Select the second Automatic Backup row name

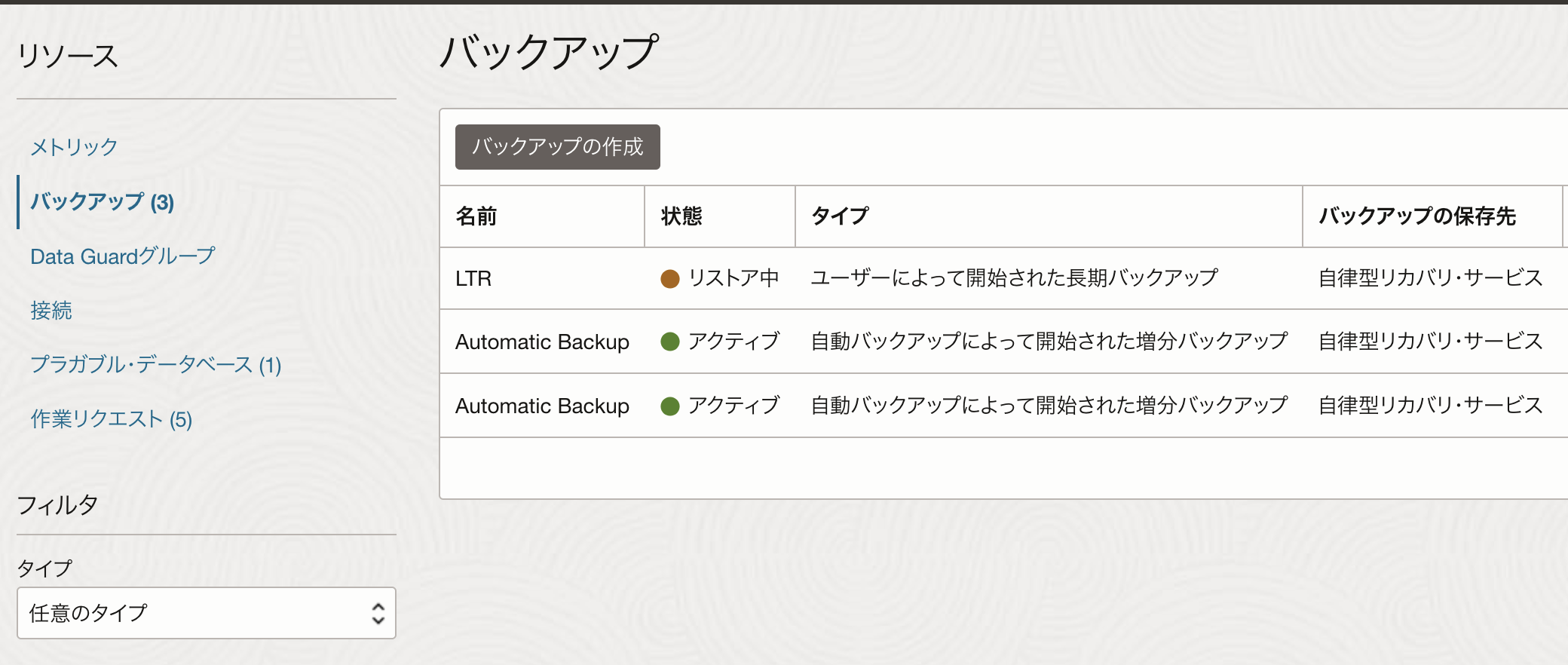[x=542, y=406]
